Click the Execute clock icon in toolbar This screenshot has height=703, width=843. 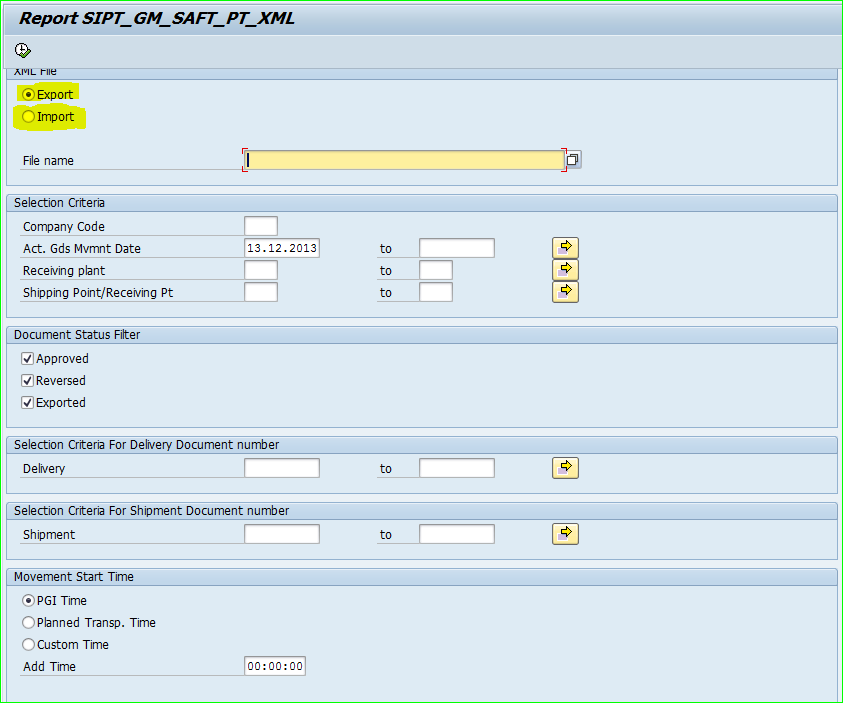tap(22, 50)
